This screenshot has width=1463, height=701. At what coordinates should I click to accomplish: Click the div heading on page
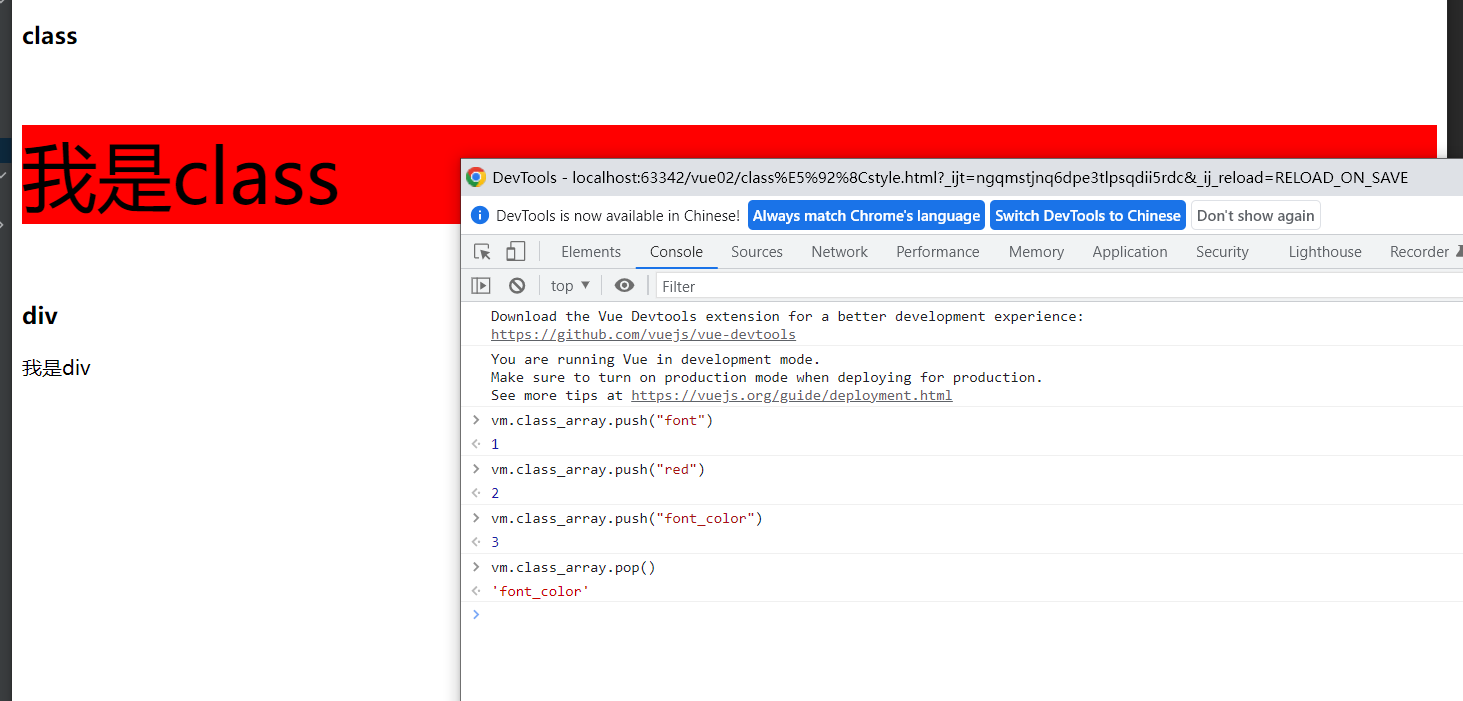point(40,316)
